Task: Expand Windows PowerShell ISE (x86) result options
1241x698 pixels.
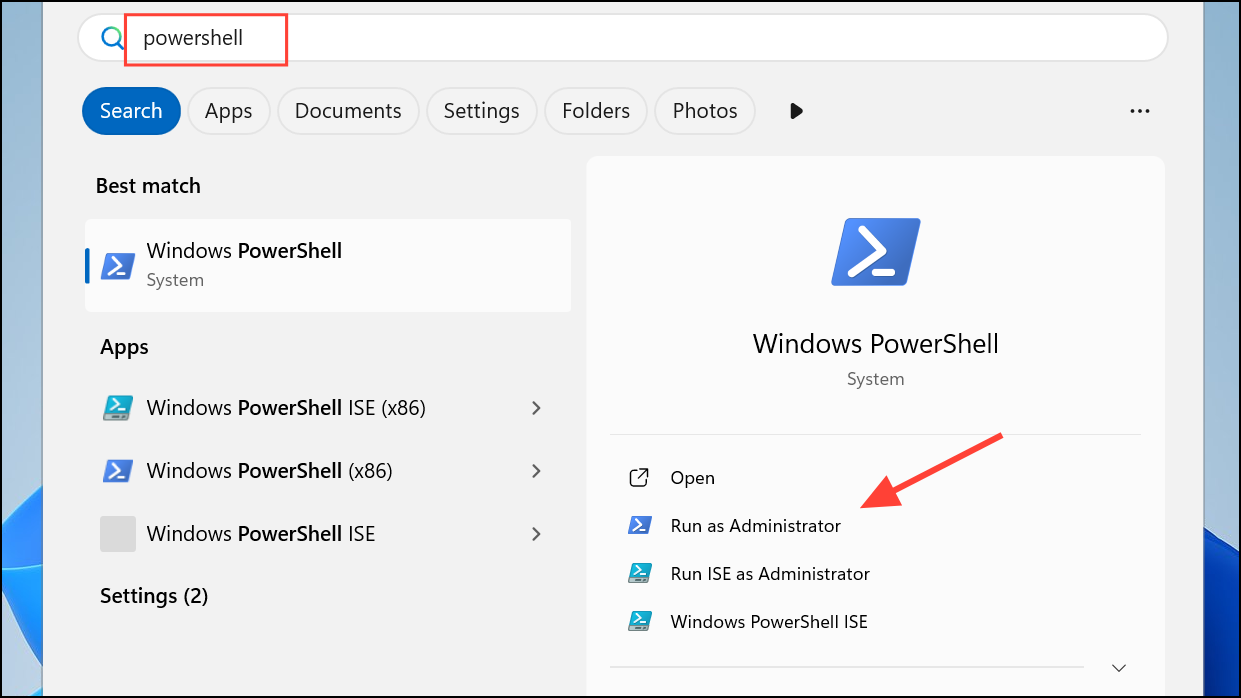Action: pyautogui.click(x=536, y=407)
